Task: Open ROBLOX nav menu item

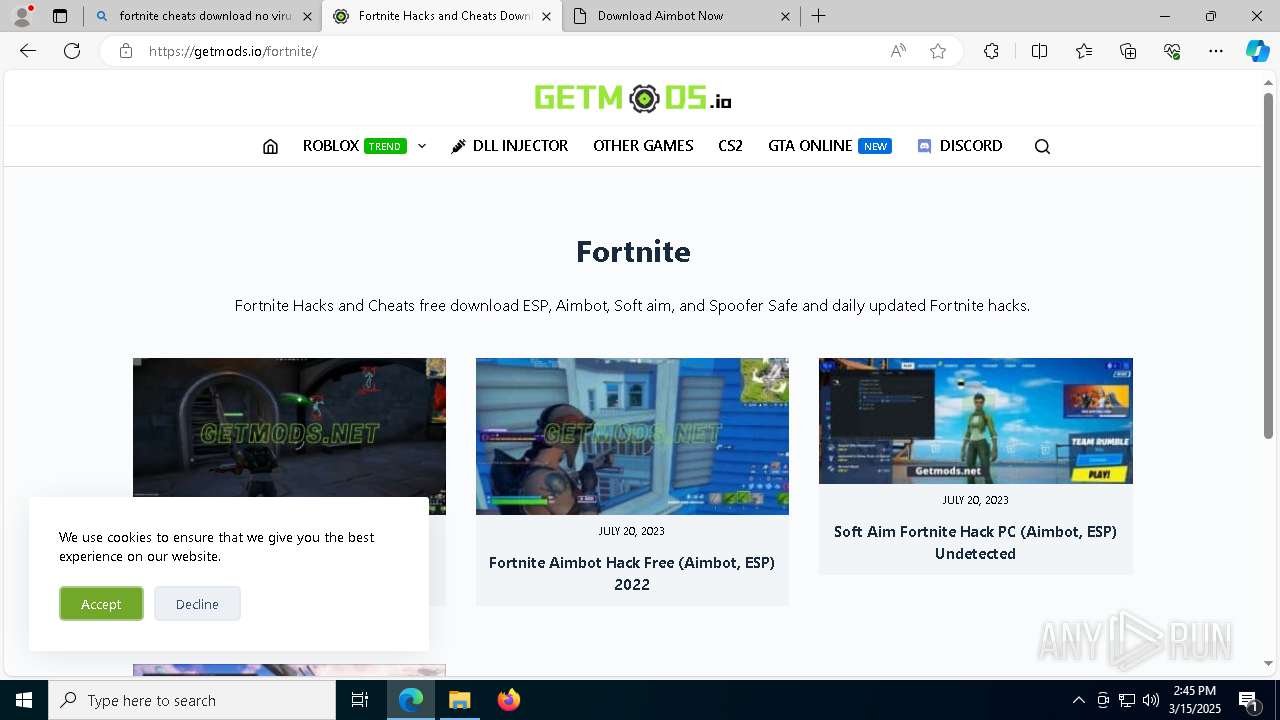Action: (x=331, y=146)
